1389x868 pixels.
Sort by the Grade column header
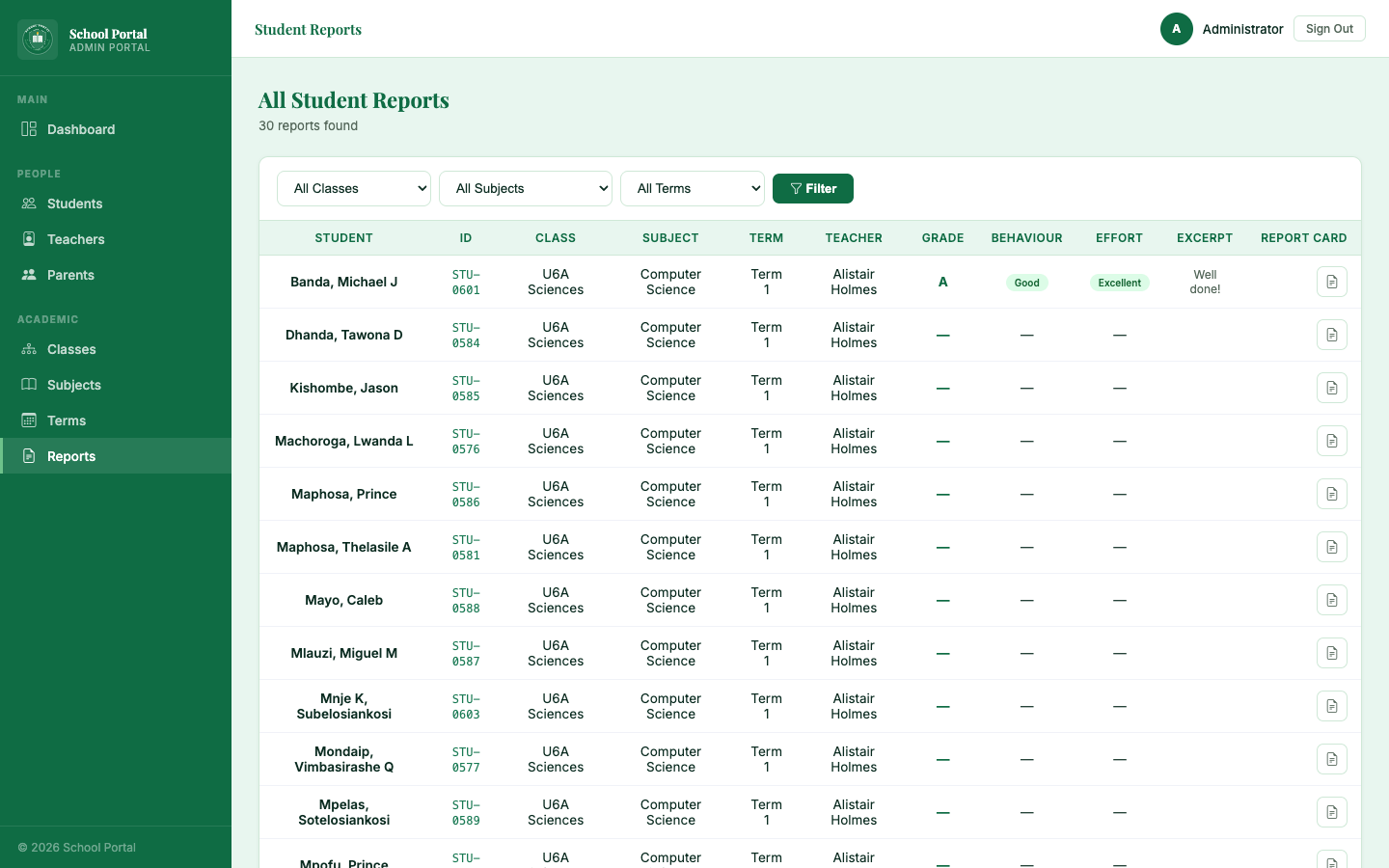pyautogui.click(x=942, y=238)
